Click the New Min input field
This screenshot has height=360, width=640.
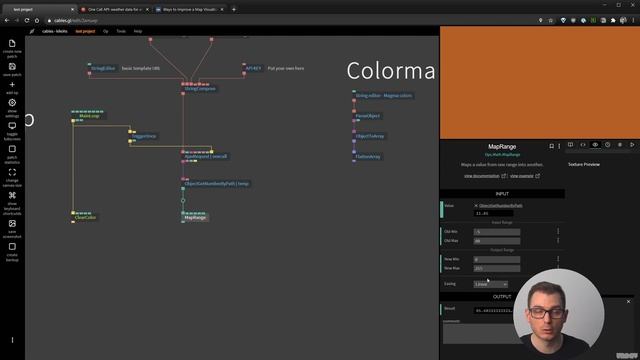click(x=497, y=259)
